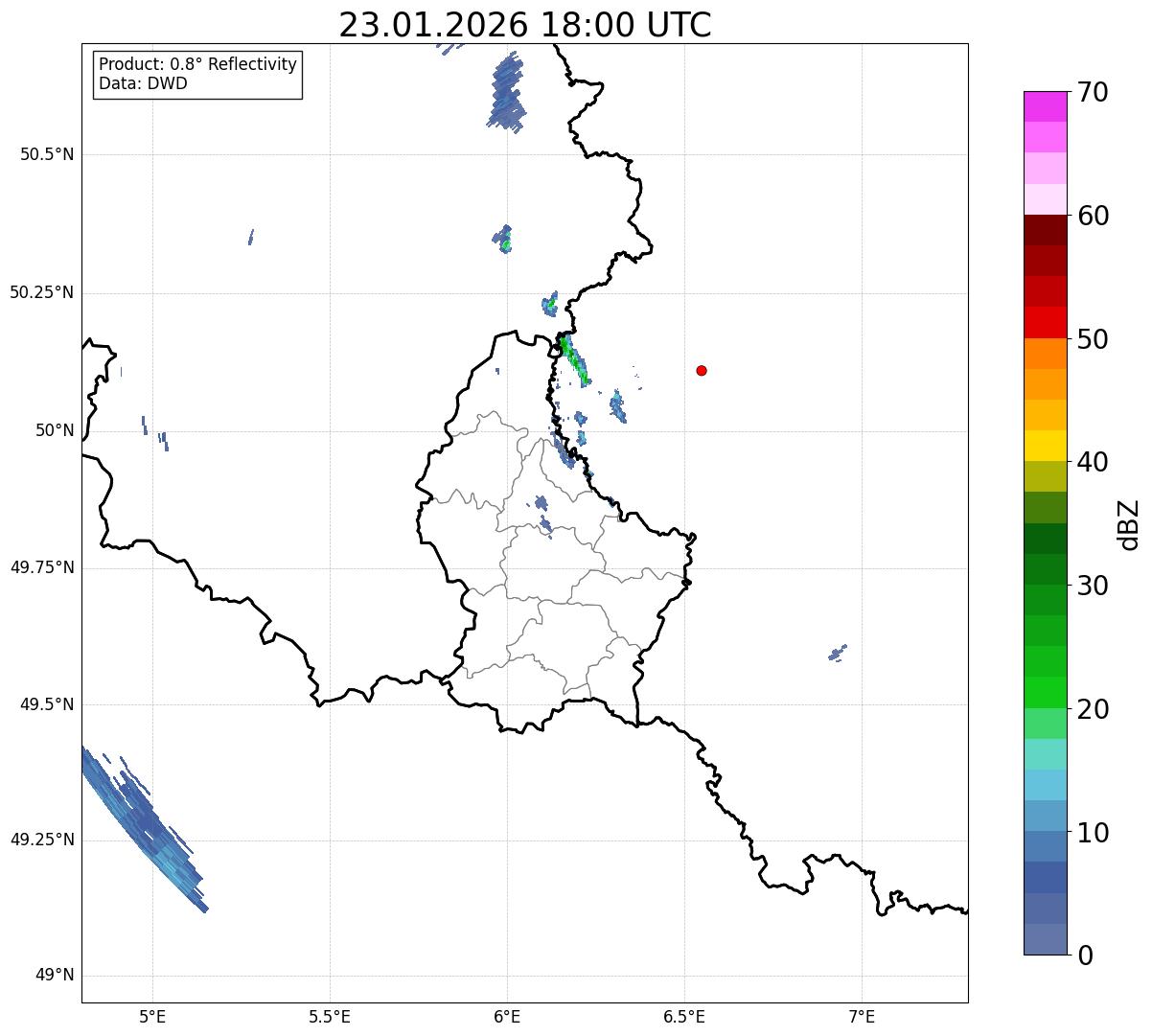The height and width of the screenshot is (1036, 1152).
Task: Click the "dBZ" colorbar label
Action: coord(1129,524)
